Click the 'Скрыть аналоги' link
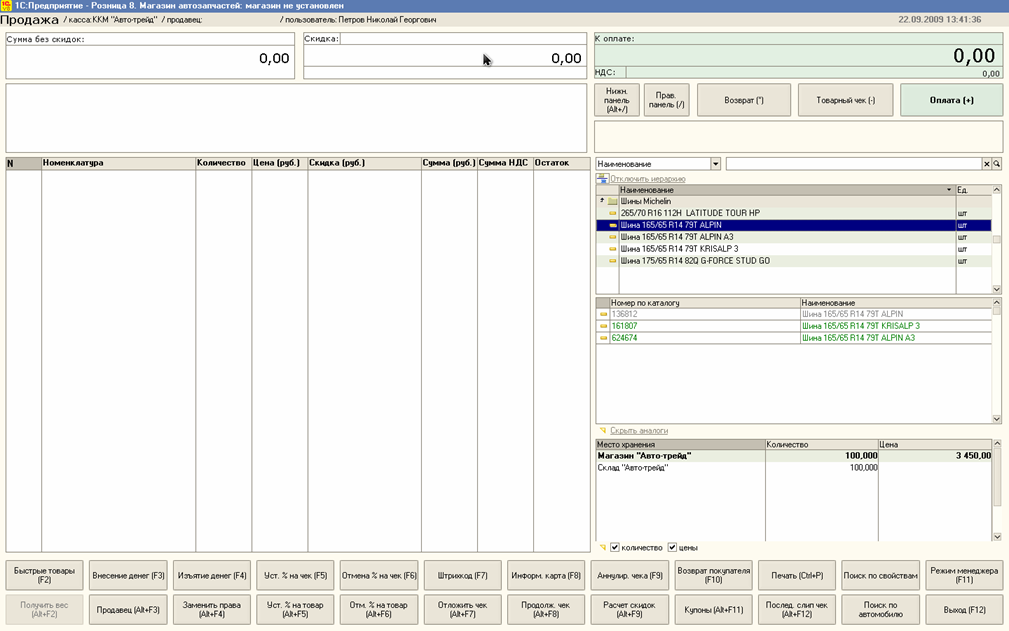This screenshot has width=1009, height=631. pos(638,430)
